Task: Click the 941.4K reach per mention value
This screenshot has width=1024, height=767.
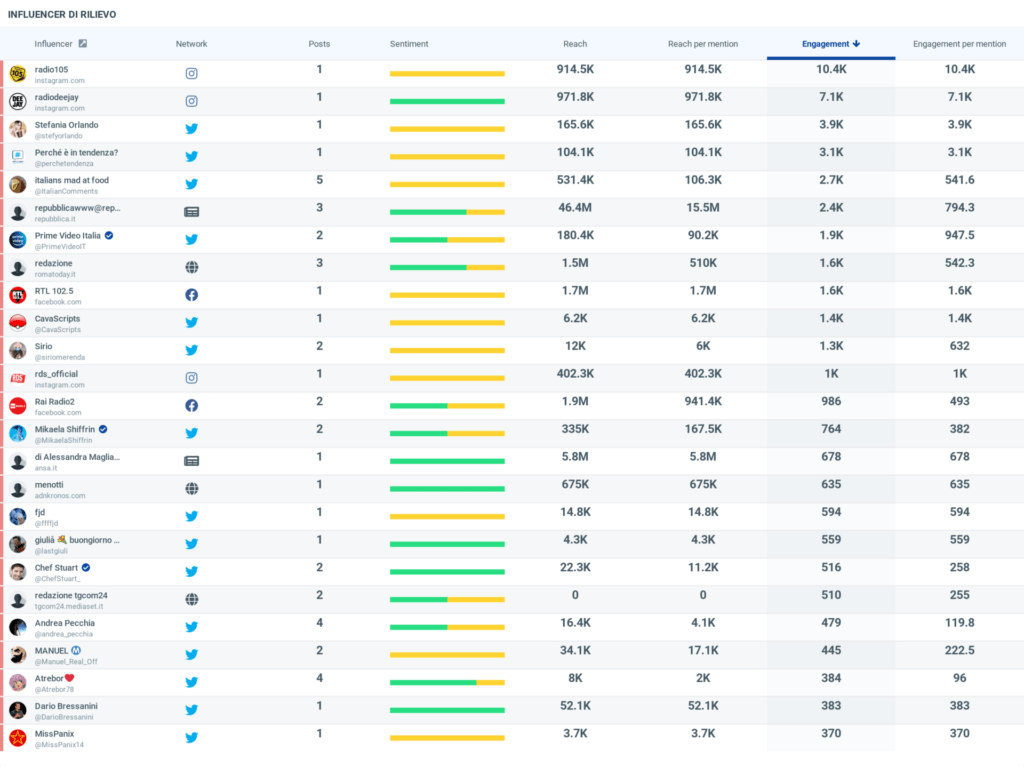Action: 703,401
